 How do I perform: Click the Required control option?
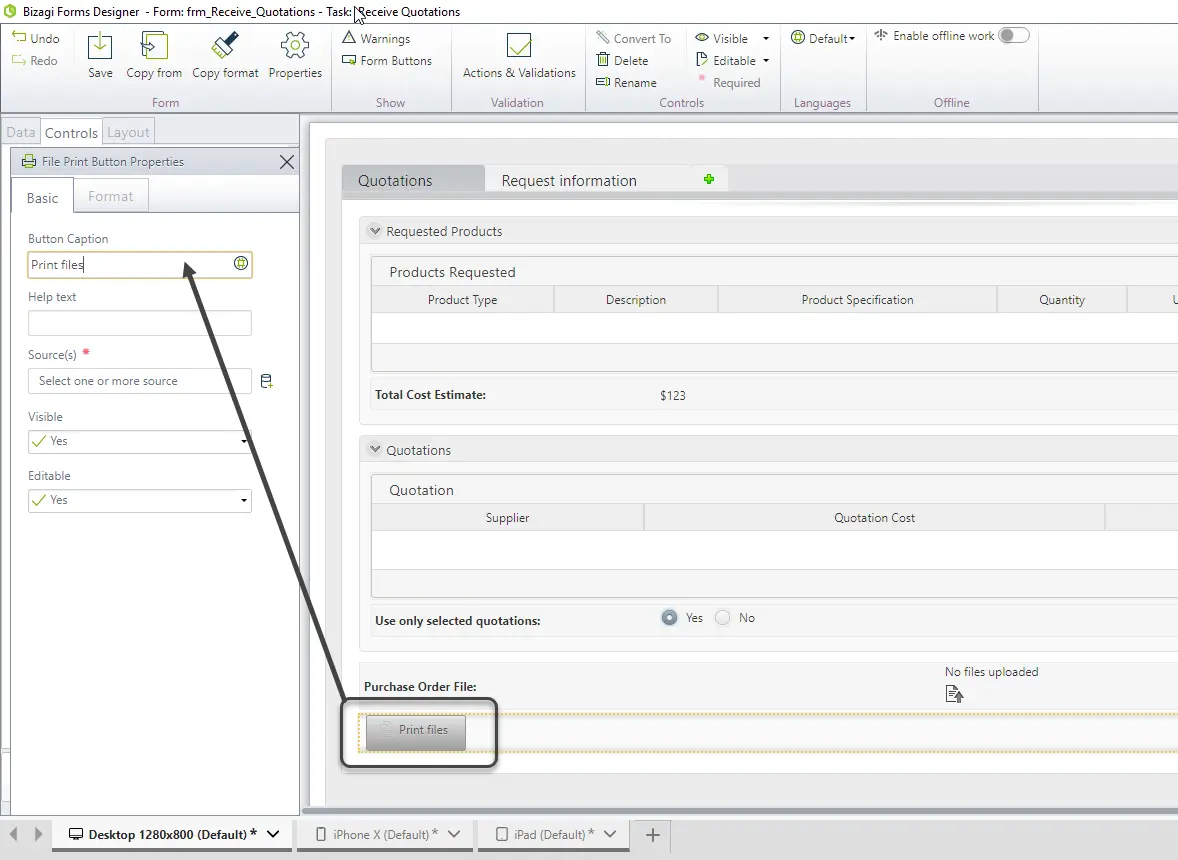(x=729, y=83)
